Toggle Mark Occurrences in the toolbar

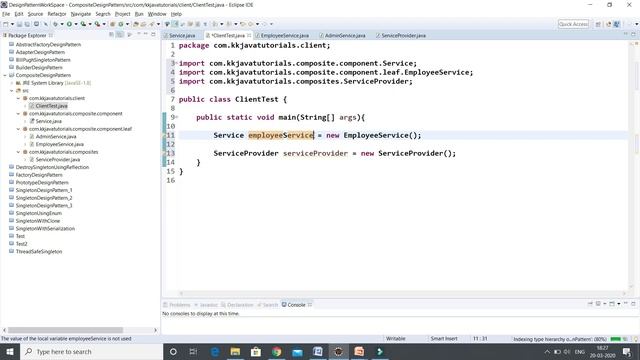175,24
